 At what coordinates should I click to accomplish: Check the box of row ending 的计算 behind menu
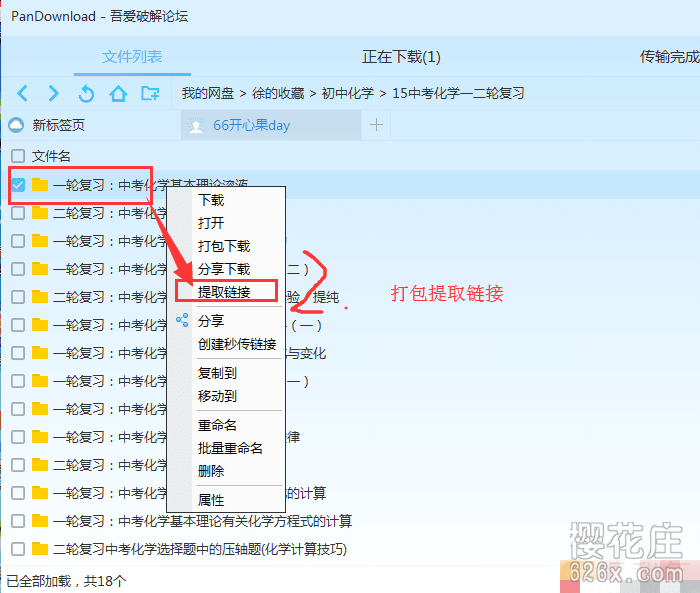18,493
